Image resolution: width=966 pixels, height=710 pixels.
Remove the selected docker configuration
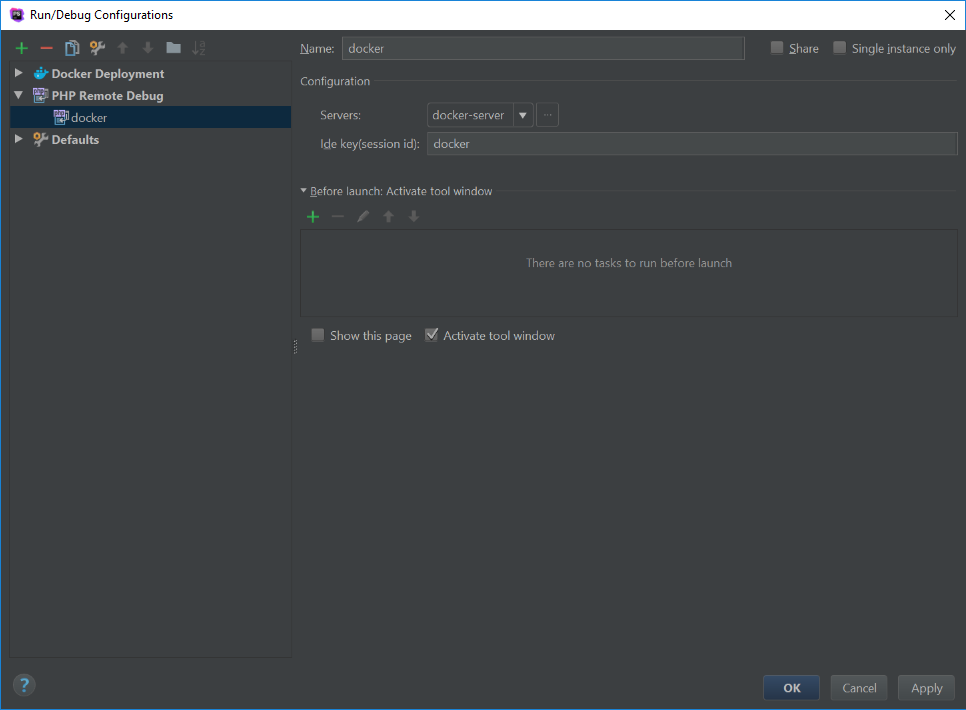coord(46,47)
